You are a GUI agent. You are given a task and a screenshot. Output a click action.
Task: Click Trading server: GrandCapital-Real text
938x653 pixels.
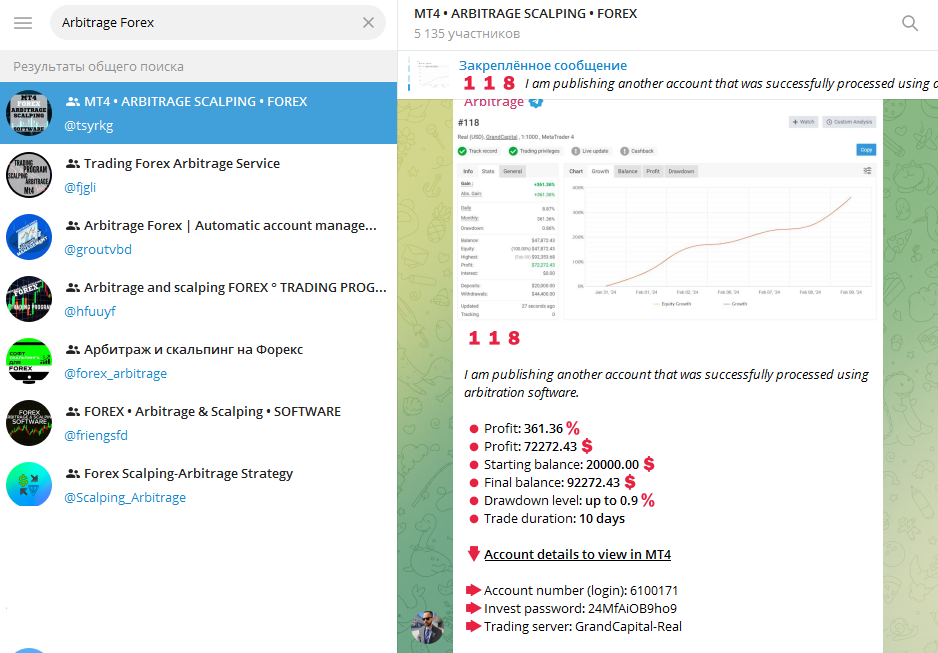[x=583, y=627]
